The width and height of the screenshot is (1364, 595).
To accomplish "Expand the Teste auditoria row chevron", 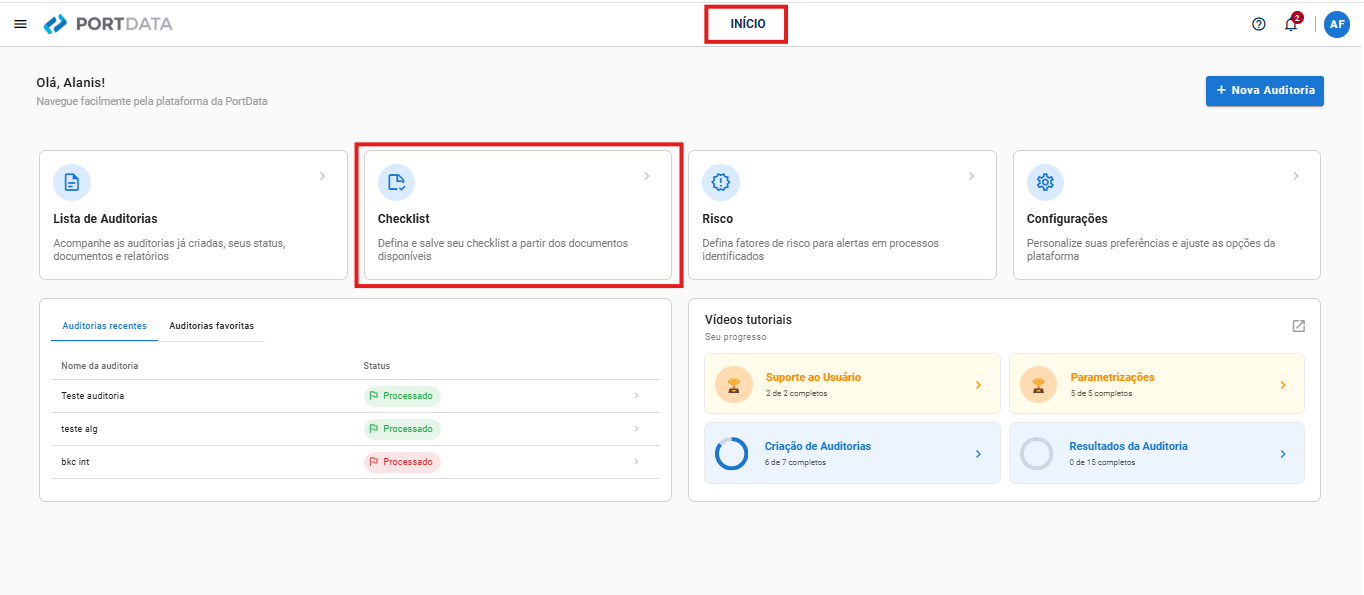I will 636,396.
